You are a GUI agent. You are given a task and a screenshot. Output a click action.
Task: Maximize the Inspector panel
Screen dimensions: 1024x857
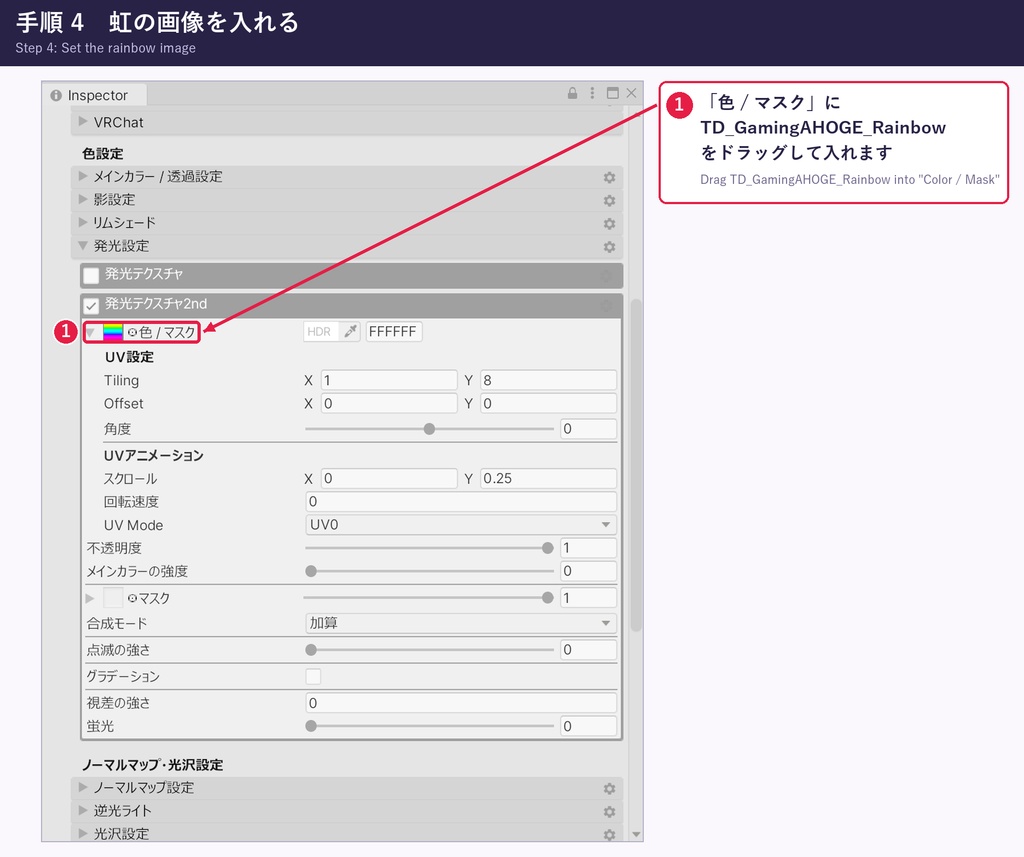pos(613,93)
